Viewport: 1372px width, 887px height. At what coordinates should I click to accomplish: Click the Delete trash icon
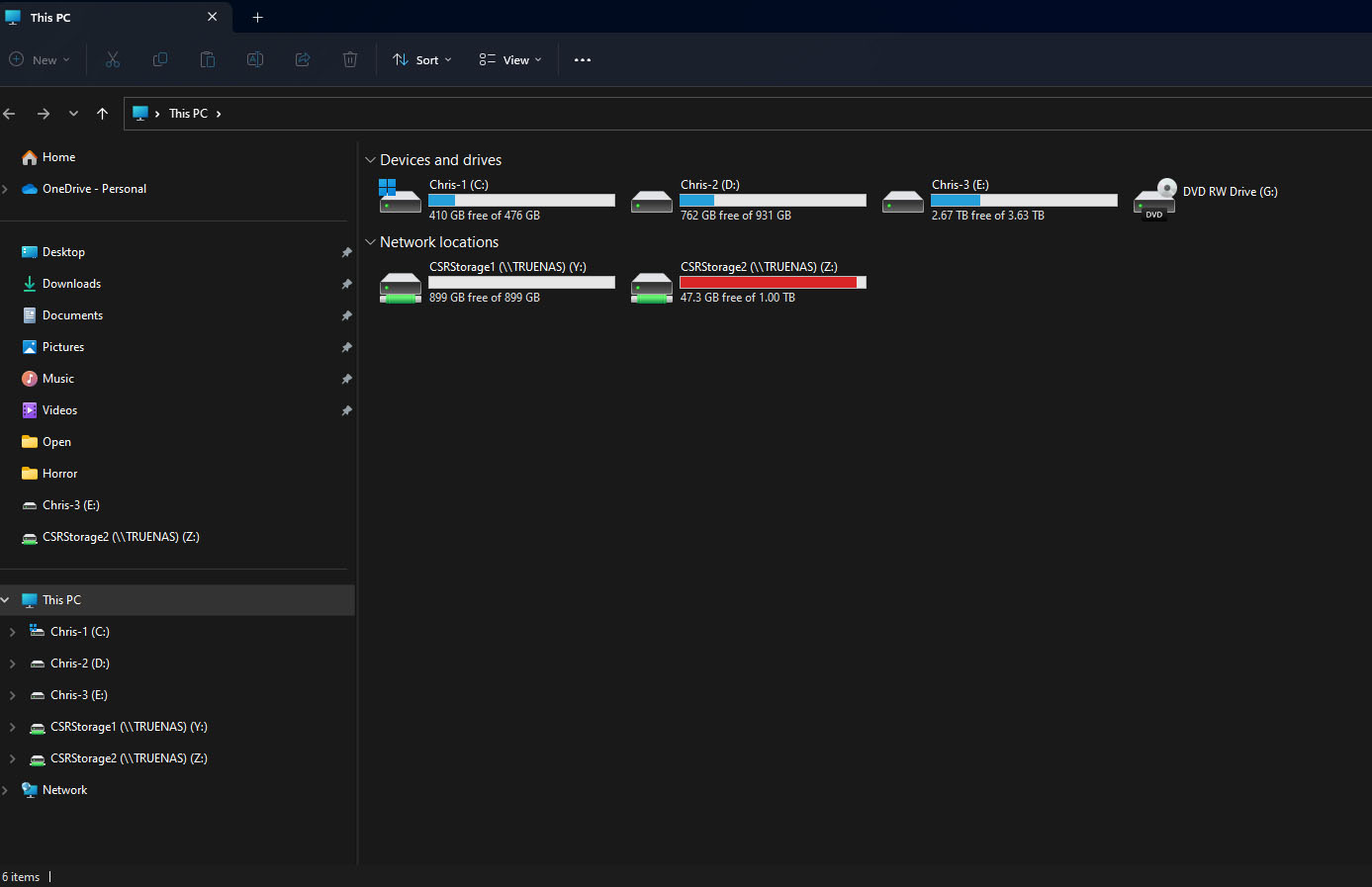click(x=350, y=60)
